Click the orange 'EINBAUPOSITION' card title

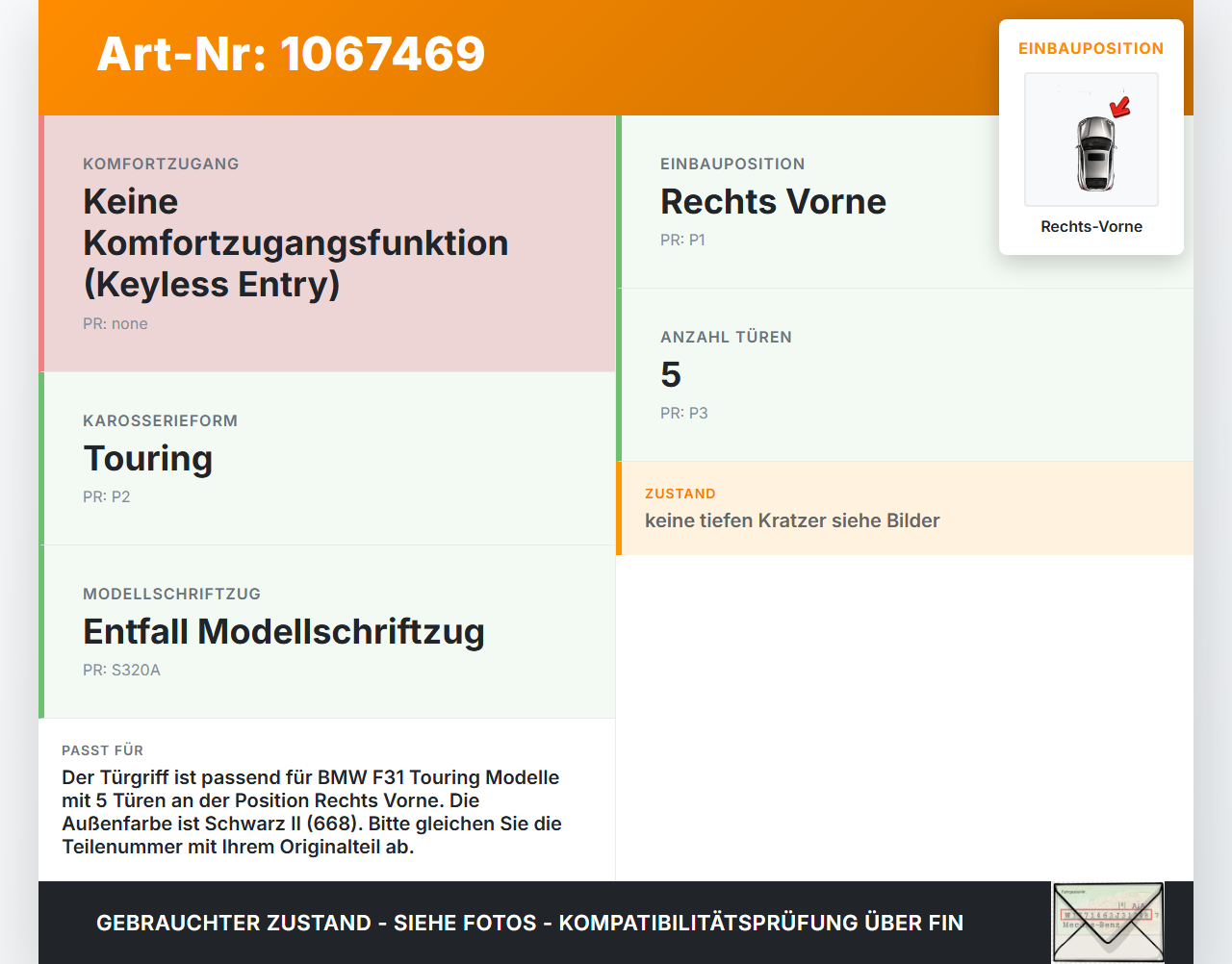(x=1091, y=48)
